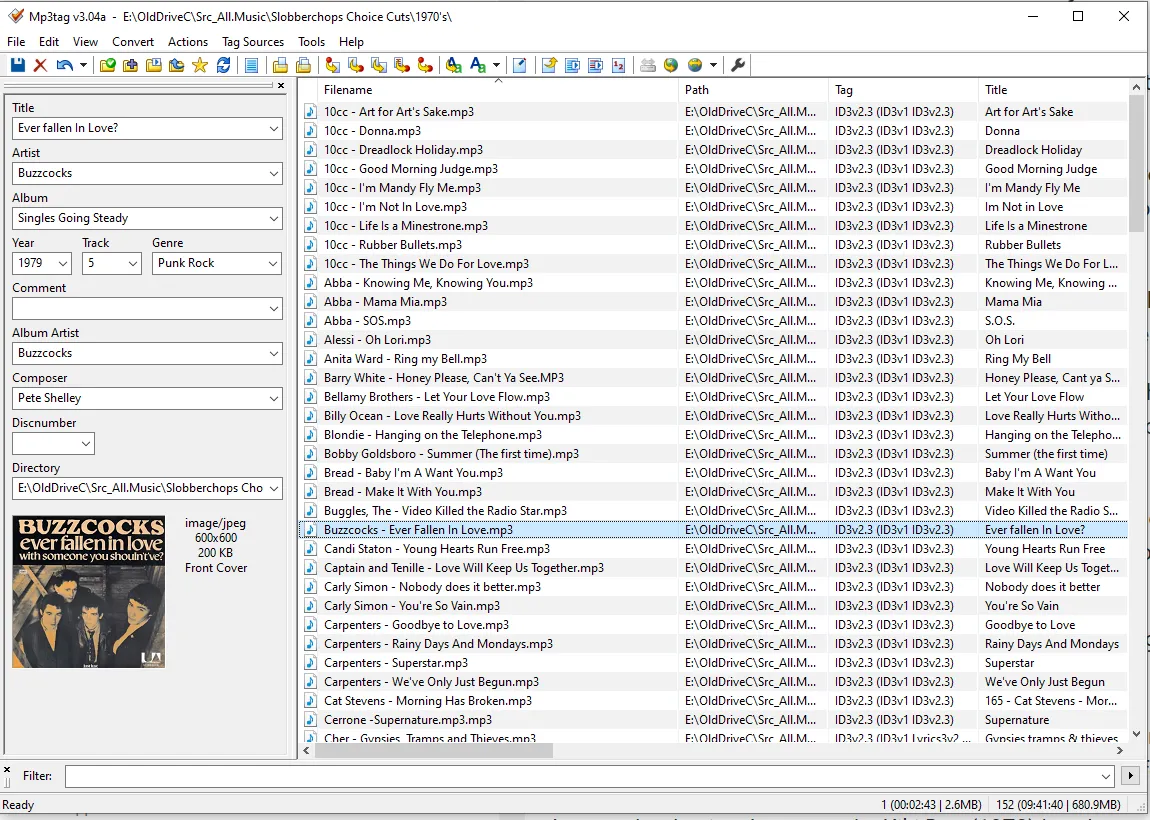Click the Buzzcocks cover art thumbnail
Viewport: 1150px width, 820px height.
pyautogui.click(x=89, y=592)
